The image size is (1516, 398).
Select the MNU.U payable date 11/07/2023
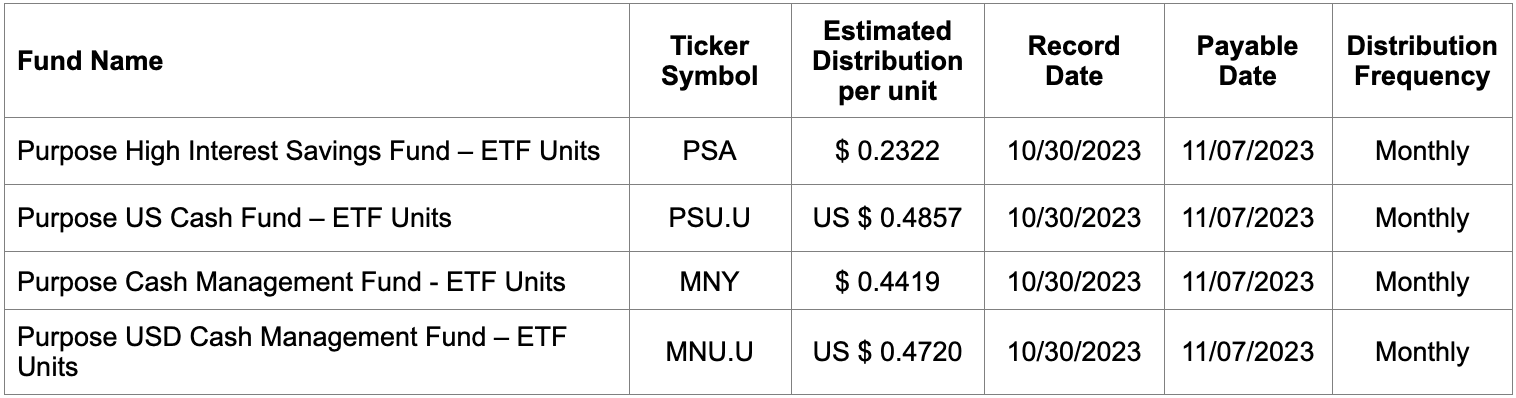click(1247, 351)
